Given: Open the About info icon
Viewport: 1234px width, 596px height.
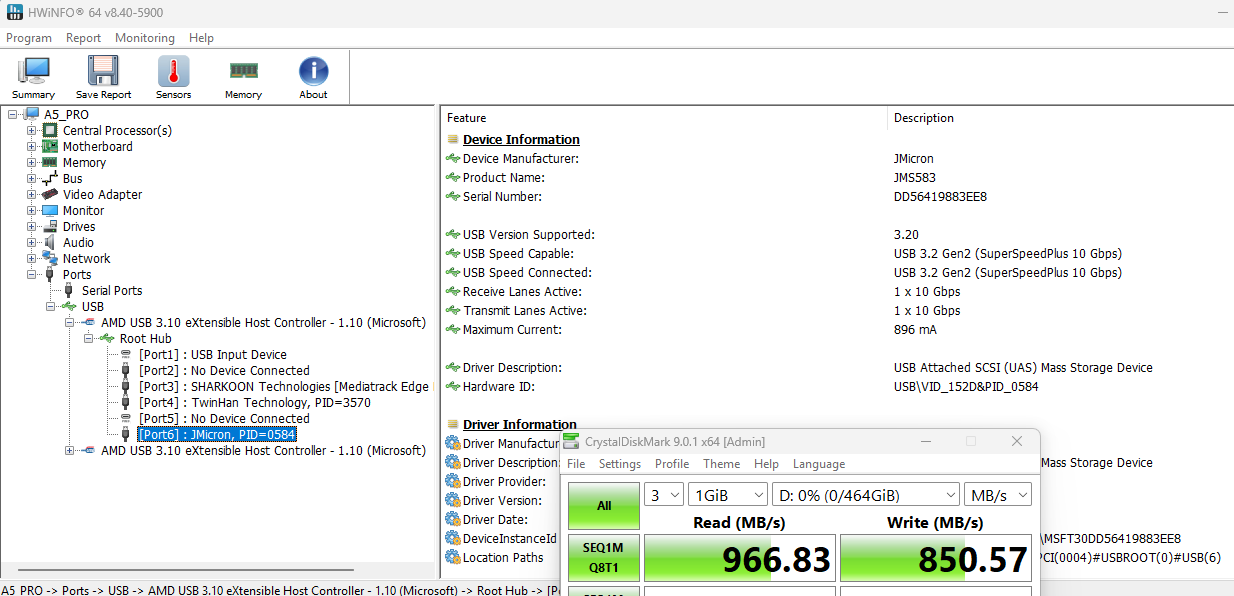Looking at the screenshot, I should [x=313, y=77].
